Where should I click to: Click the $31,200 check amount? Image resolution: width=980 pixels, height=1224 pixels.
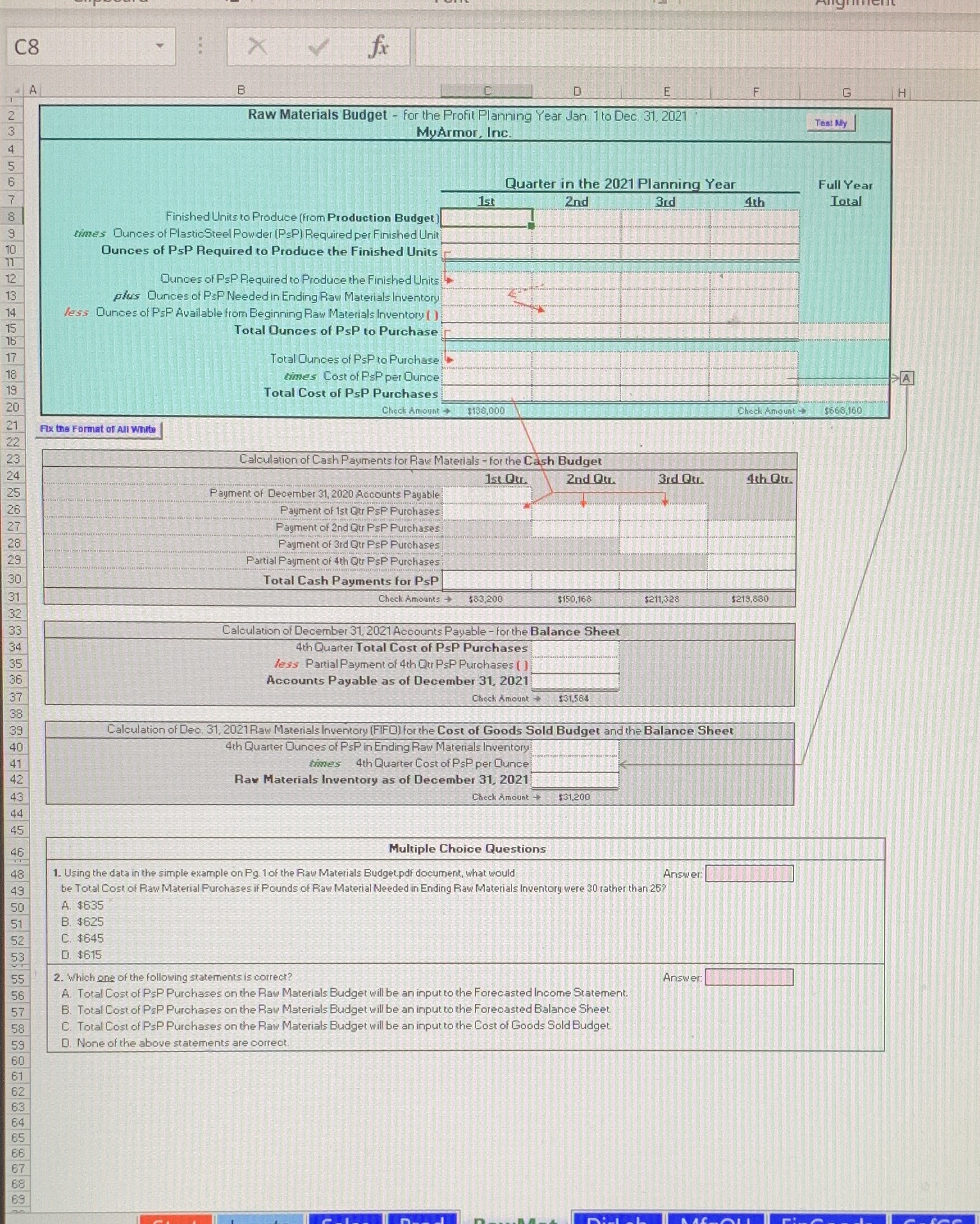coord(574,797)
